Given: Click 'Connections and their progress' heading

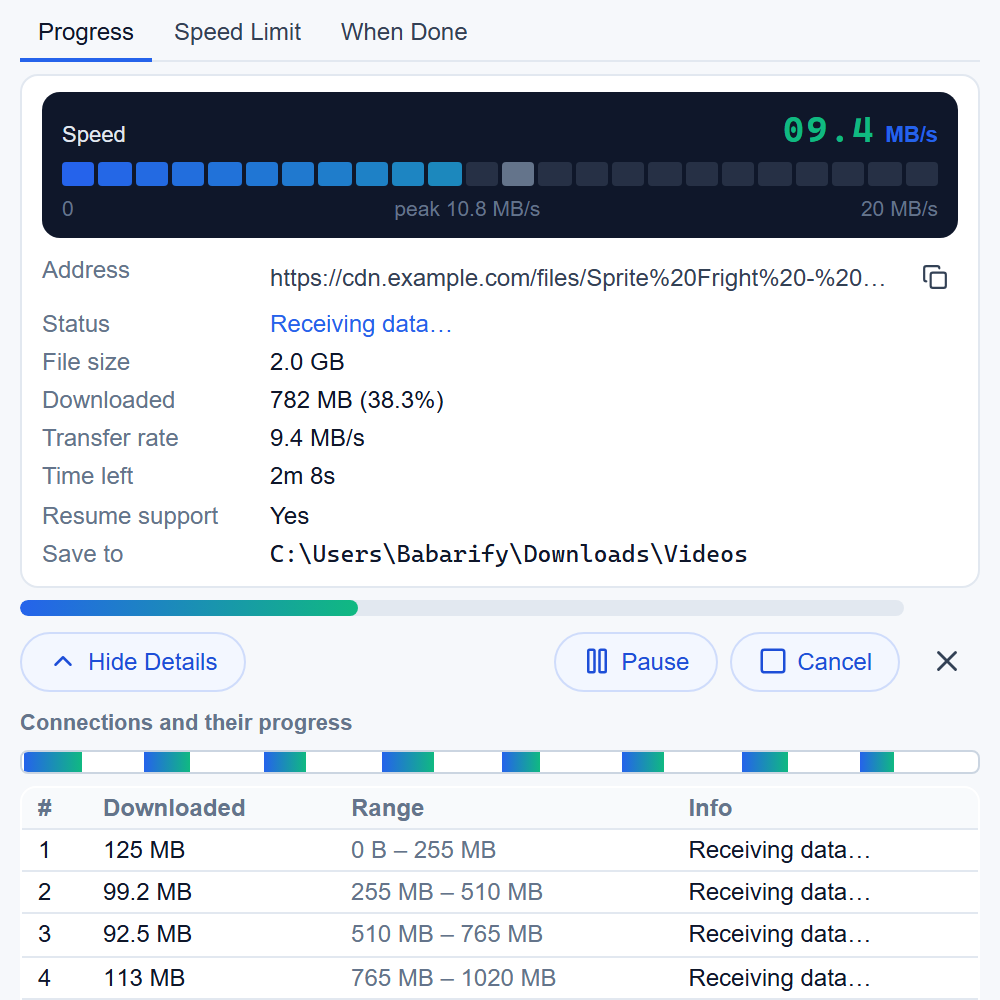Looking at the screenshot, I should coord(186,722).
